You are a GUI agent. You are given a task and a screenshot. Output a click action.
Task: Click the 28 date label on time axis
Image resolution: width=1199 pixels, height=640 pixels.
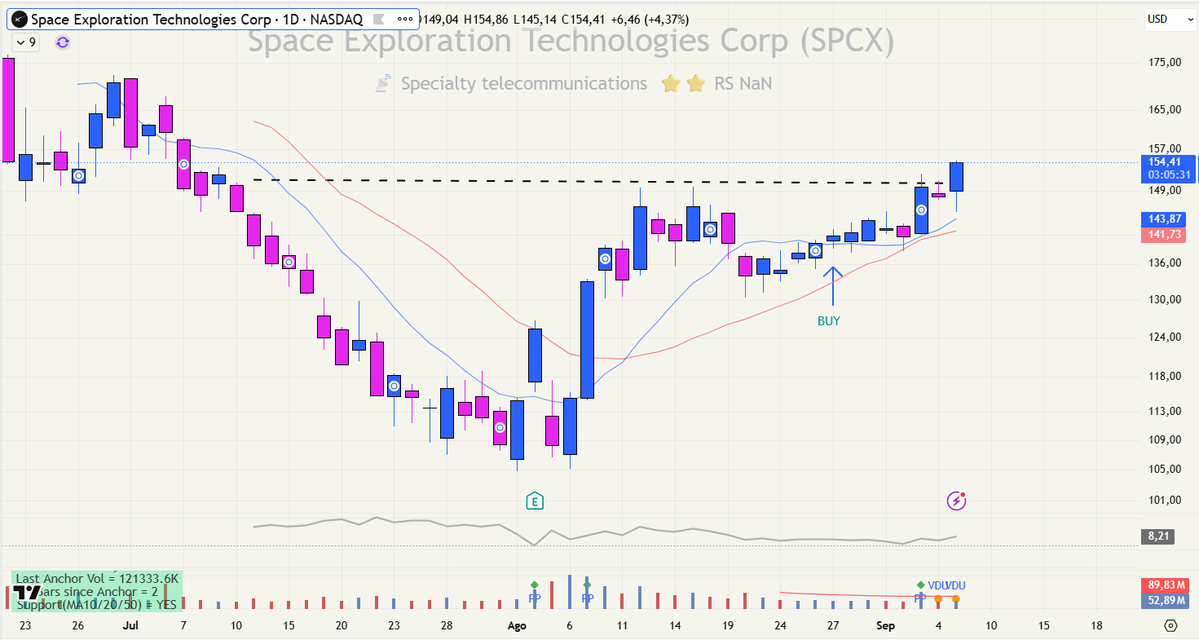click(x=447, y=625)
